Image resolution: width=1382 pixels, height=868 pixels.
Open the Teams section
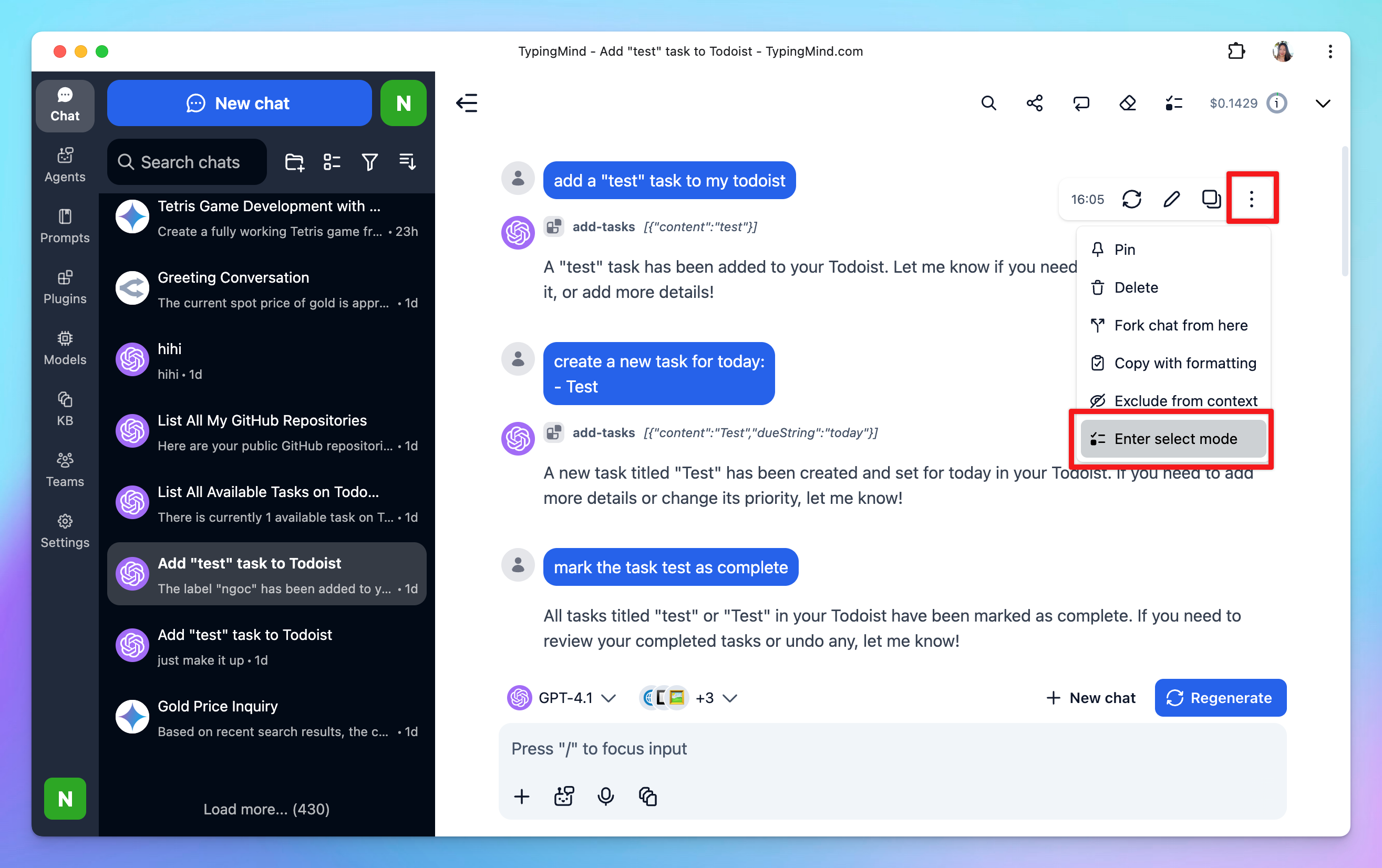click(65, 469)
